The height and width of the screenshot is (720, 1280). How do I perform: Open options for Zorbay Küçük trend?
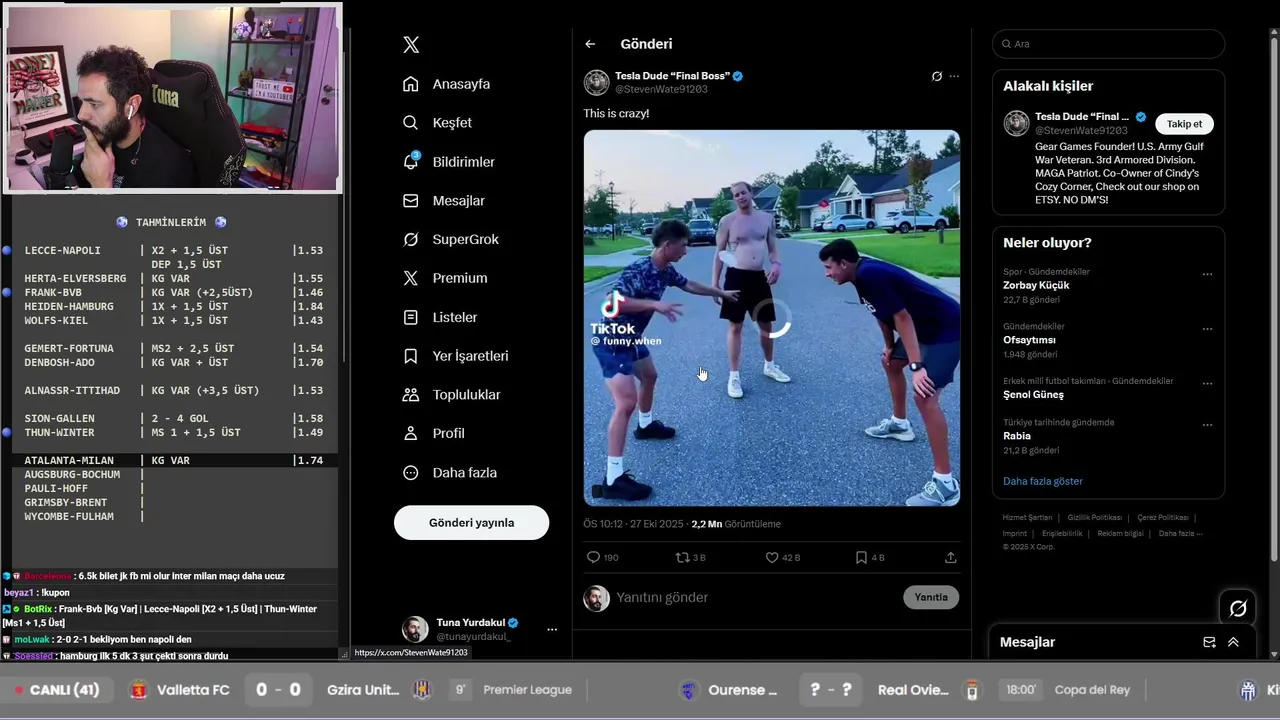(1207, 274)
